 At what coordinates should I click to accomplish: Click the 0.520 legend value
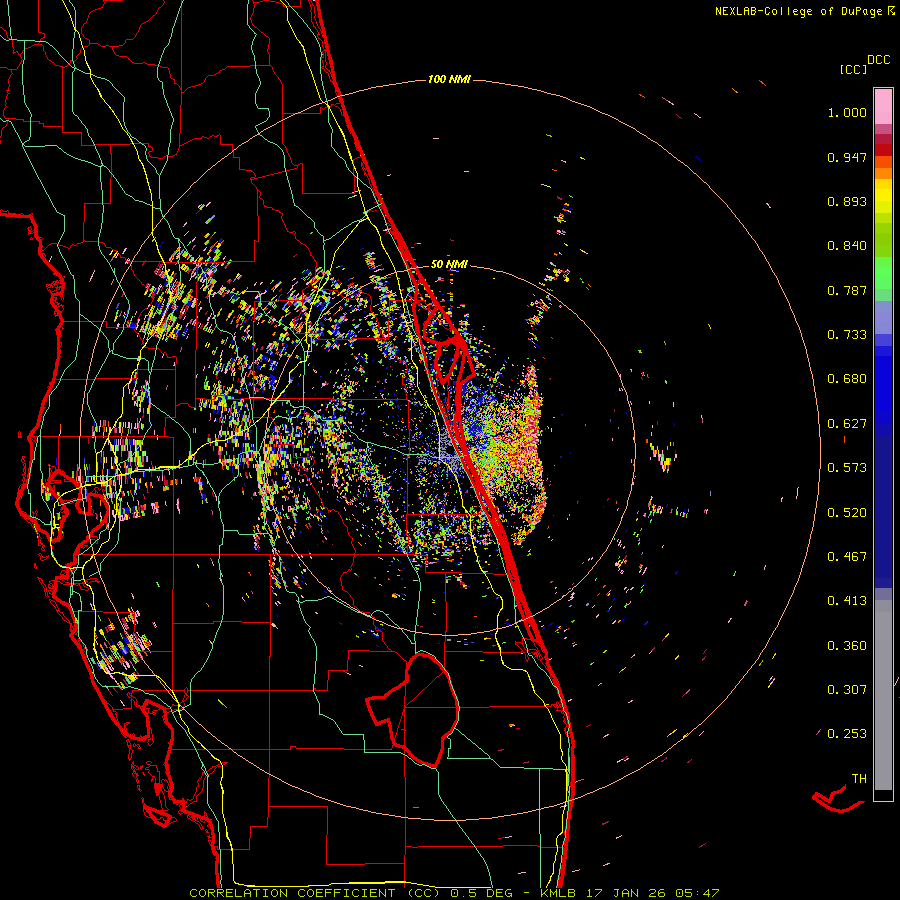[x=847, y=513]
